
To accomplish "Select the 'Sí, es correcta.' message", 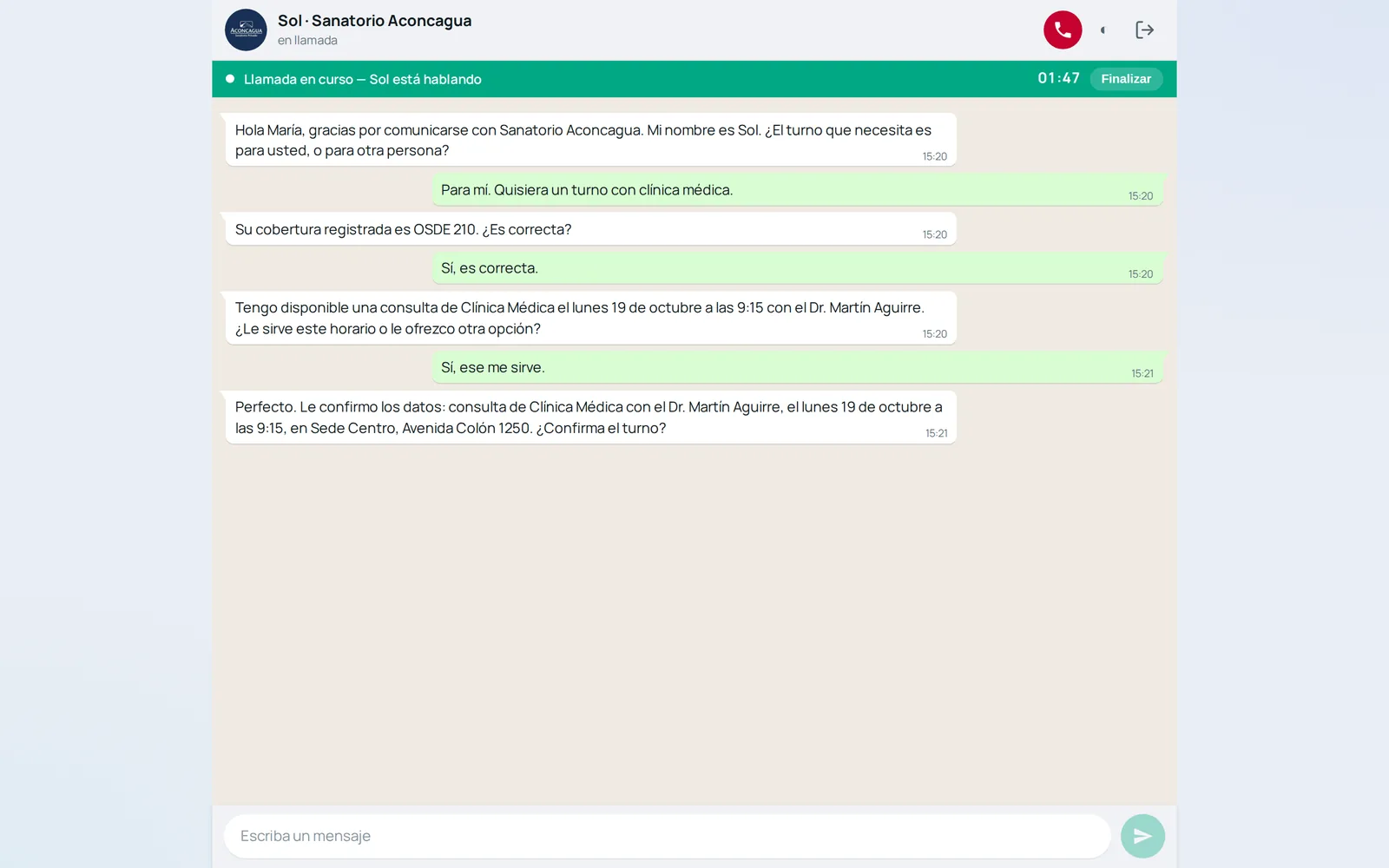I will tap(798, 268).
